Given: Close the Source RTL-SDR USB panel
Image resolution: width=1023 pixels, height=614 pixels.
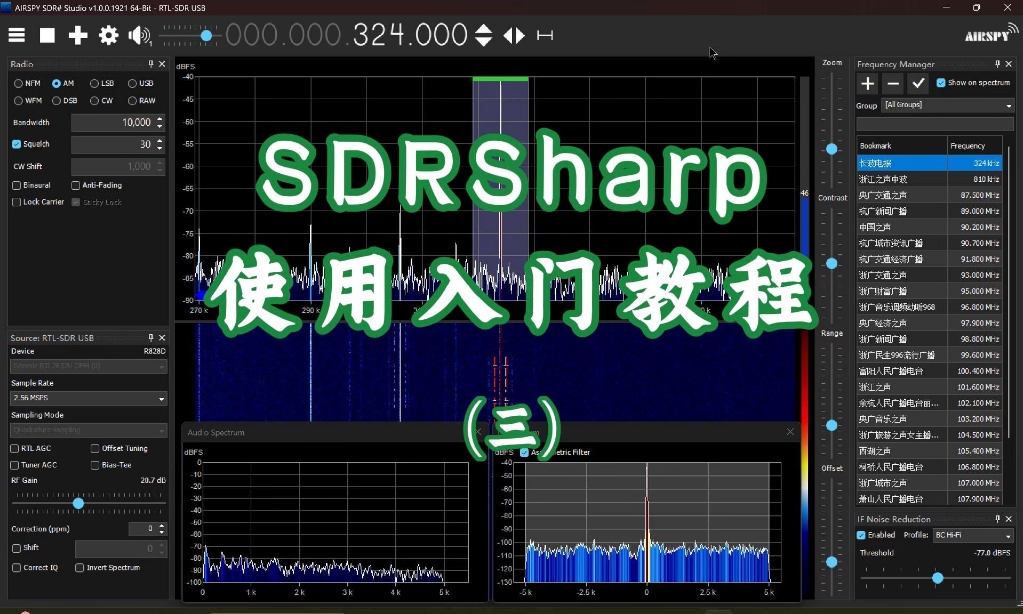Looking at the screenshot, I should [162, 337].
